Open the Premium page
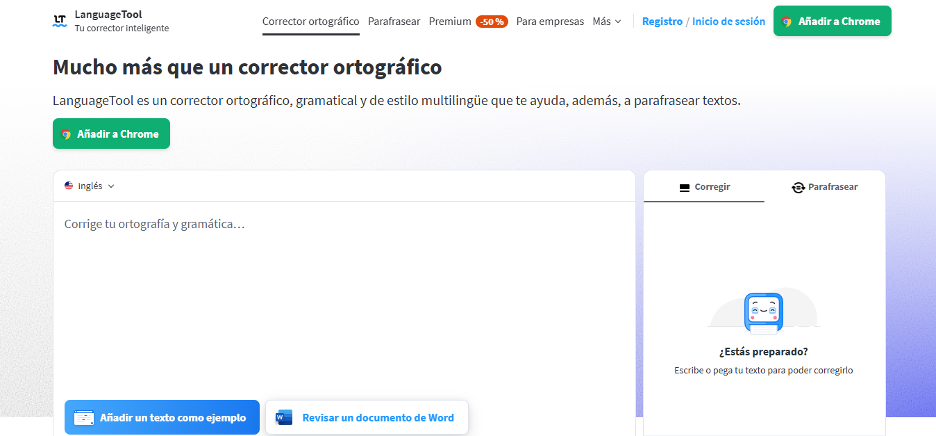 tap(450, 21)
